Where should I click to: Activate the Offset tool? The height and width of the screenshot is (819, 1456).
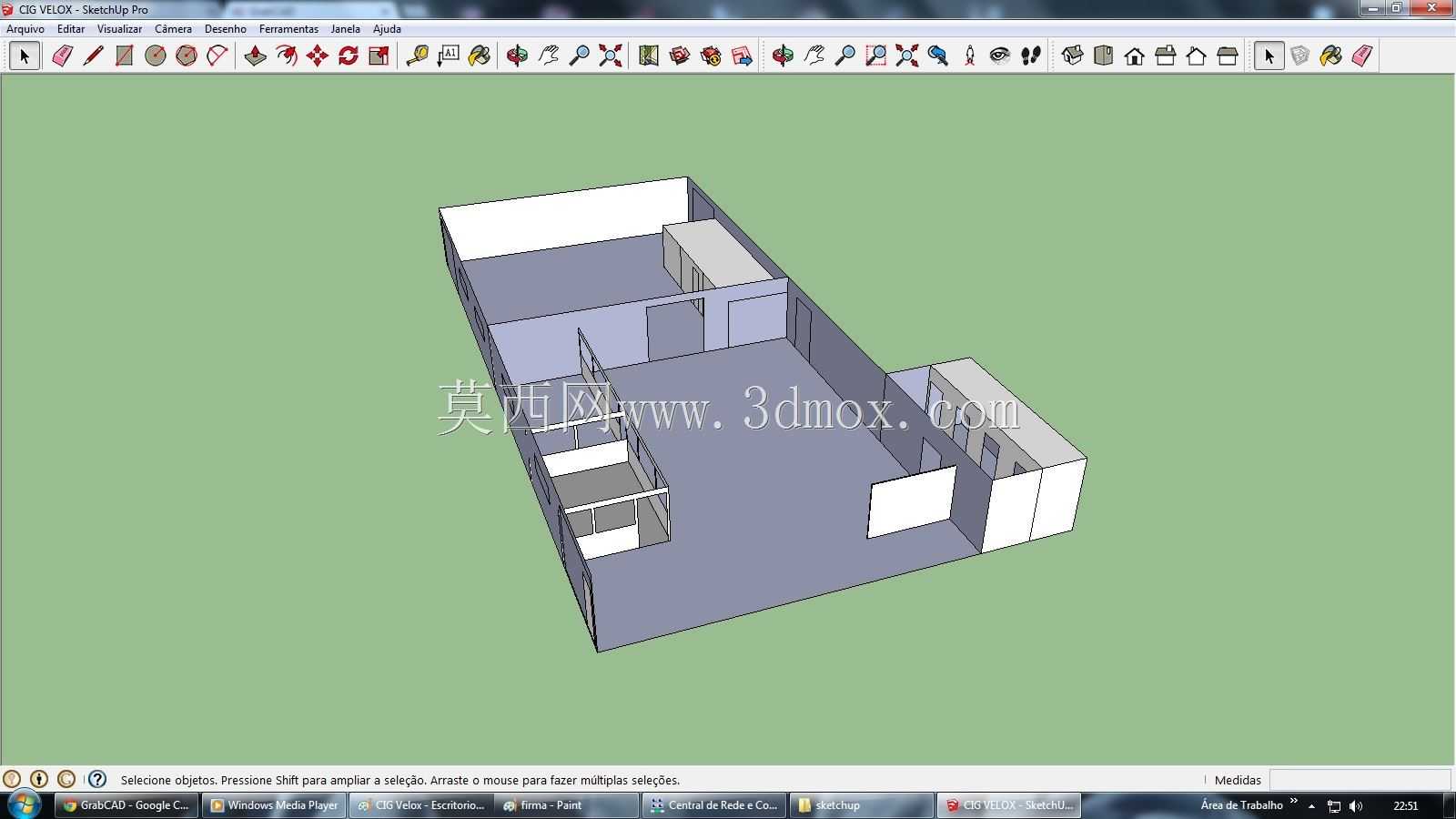(x=287, y=56)
